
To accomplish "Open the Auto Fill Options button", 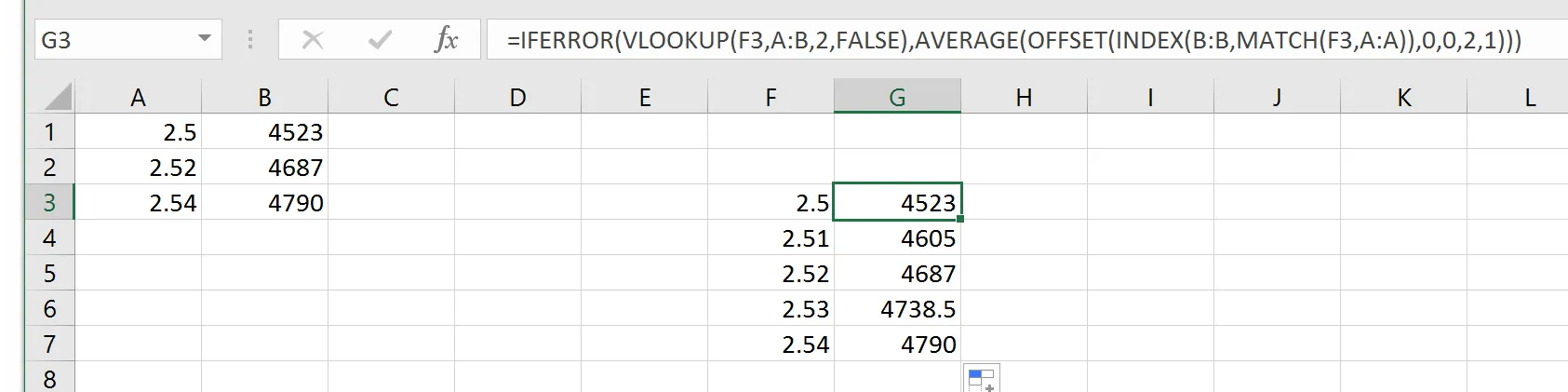I will click(981, 379).
